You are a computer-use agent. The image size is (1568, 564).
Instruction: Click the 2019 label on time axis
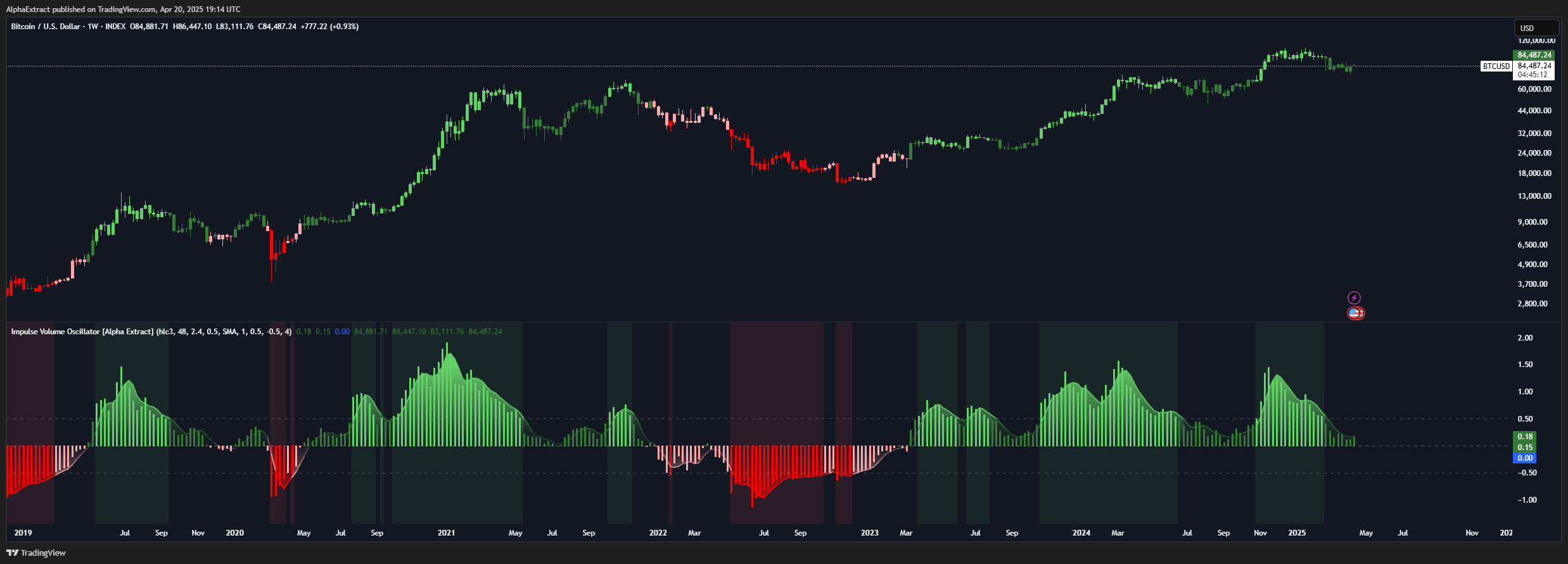tap(23, 533)
